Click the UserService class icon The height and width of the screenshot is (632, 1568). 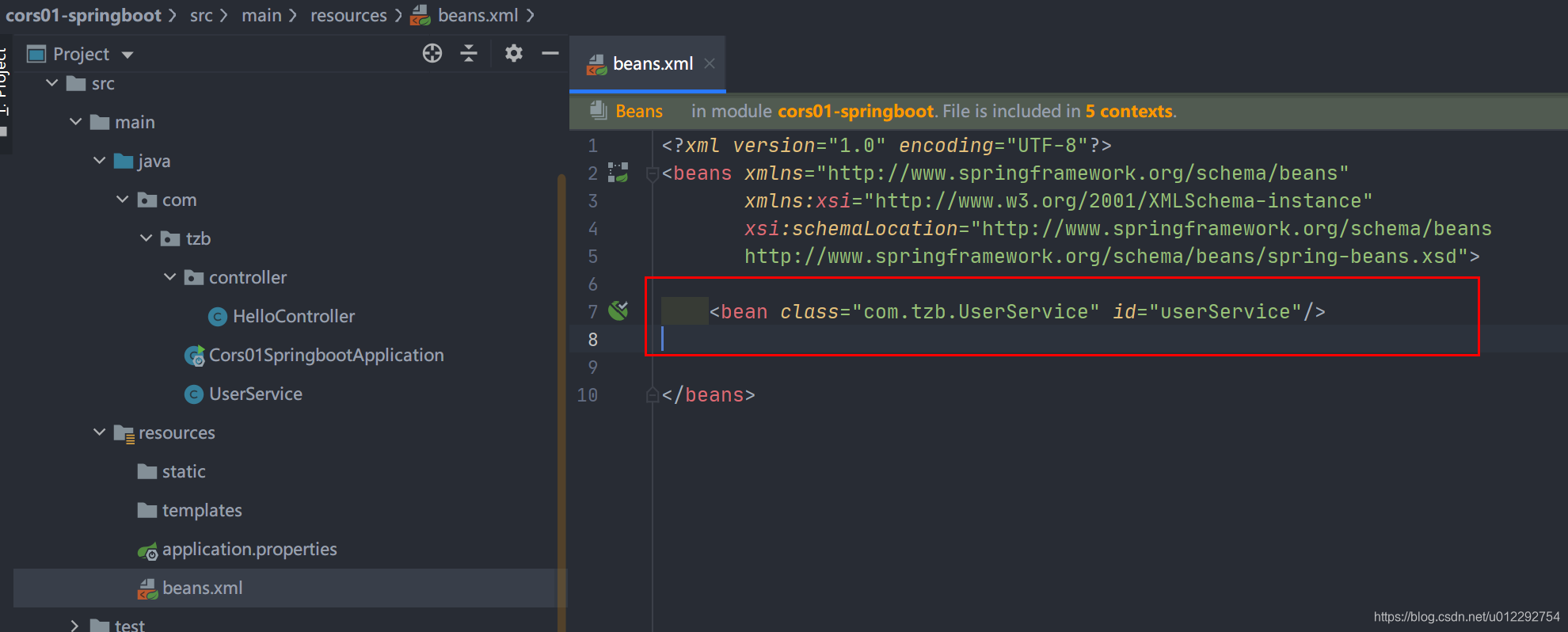194,394
